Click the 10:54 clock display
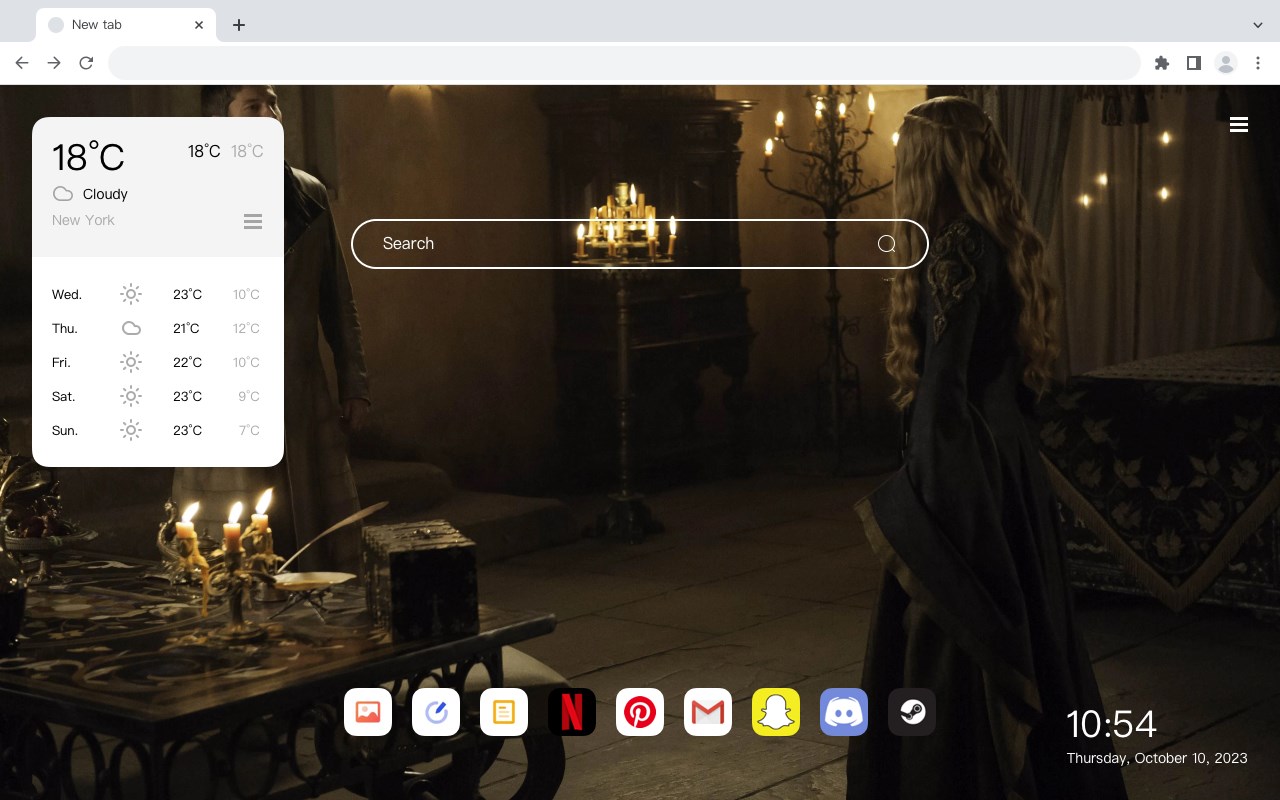Screen dimensions: 1280x800 1111,724
